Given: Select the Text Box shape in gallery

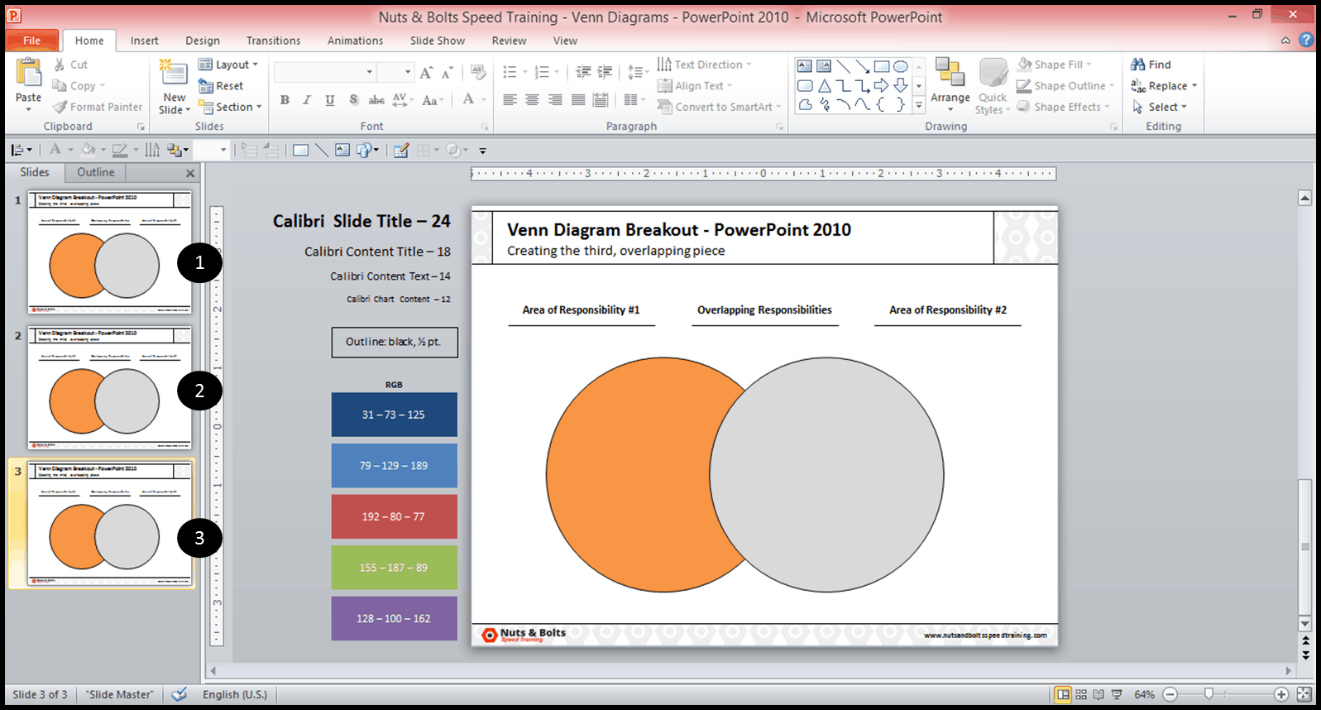Looking at the screenshot, I should [x=804, y=66].
